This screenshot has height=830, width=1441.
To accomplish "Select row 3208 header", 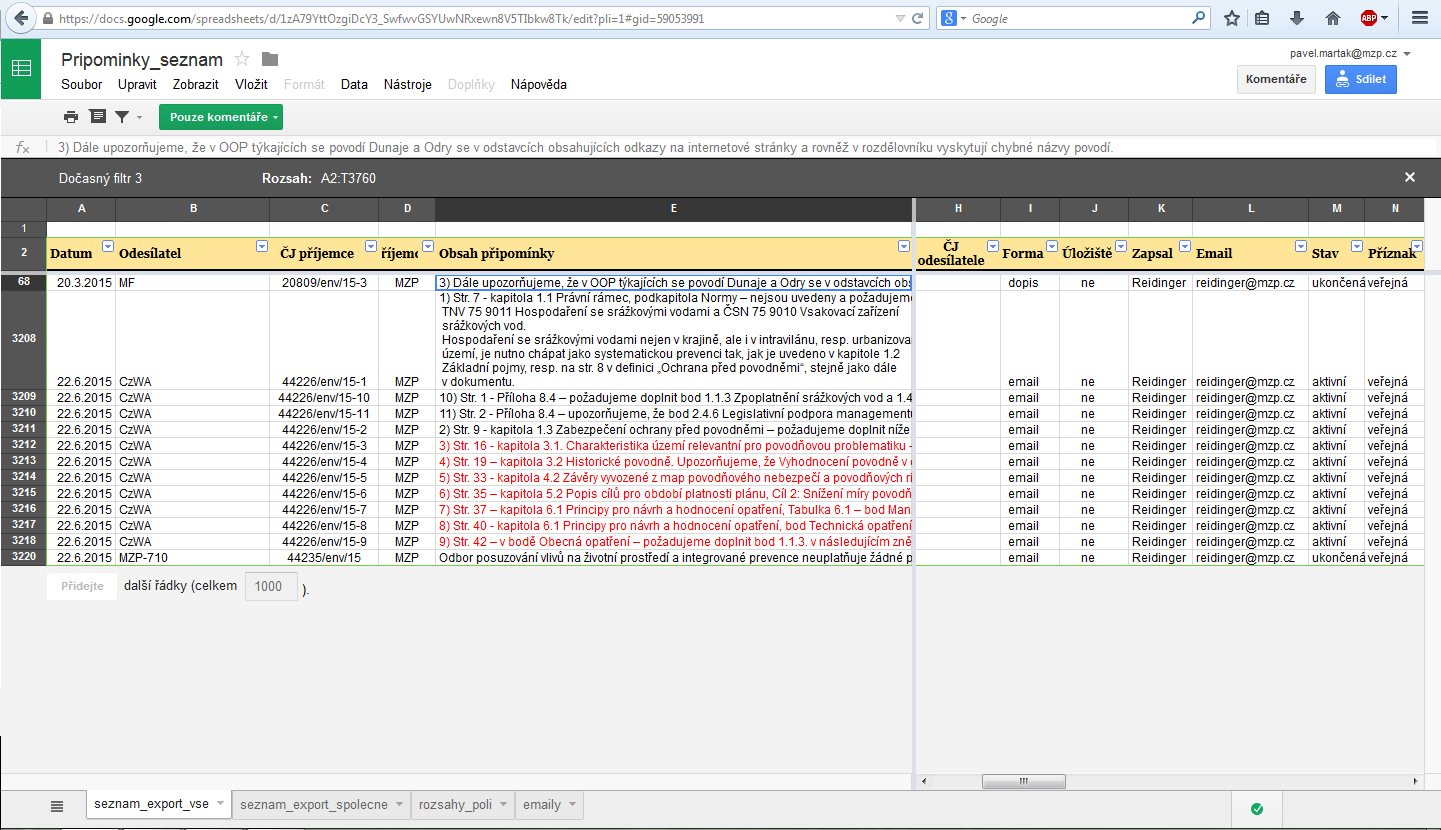I will point(24,338).
